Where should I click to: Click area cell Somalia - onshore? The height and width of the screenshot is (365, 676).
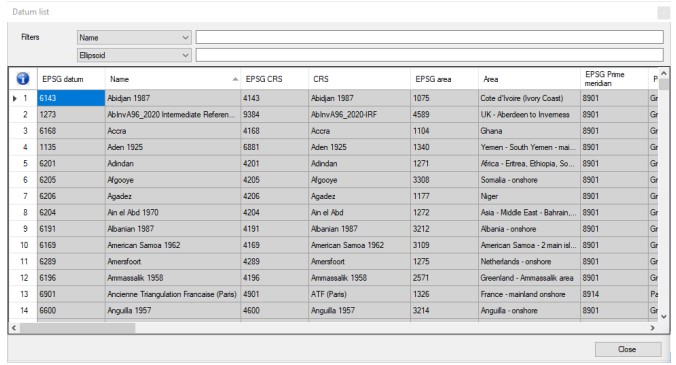tap(529, 180)
